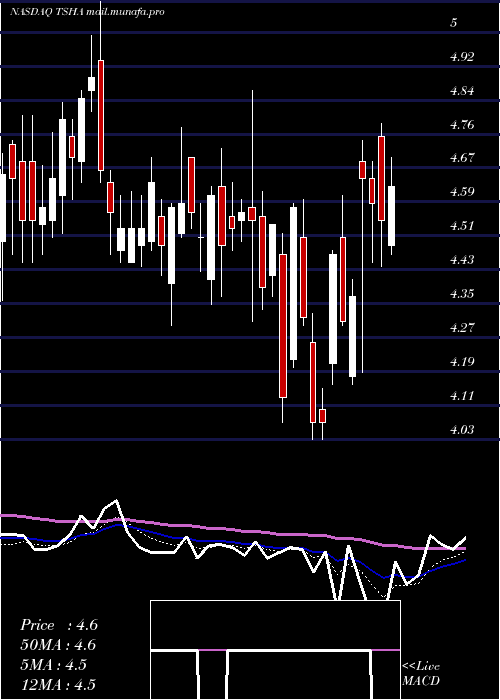Screen dimensions: 500x700
Task: Click the tall red candle reaching 4.92
Action: coord(101,115)
